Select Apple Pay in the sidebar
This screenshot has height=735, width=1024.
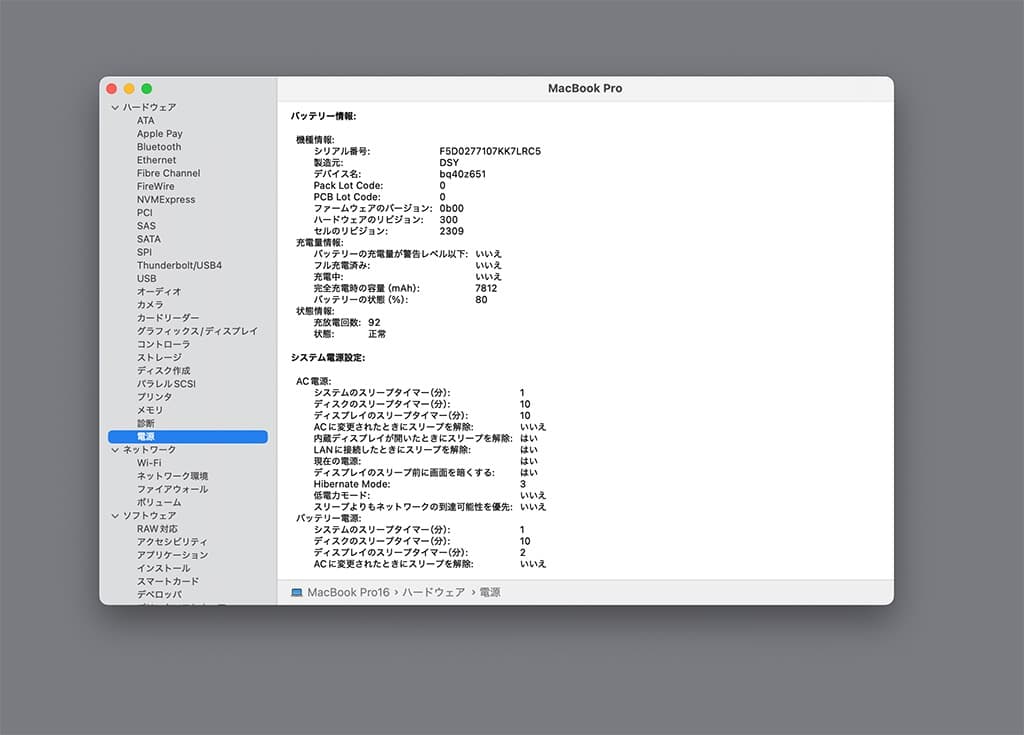pyautogui.click(x=160, y=133)
